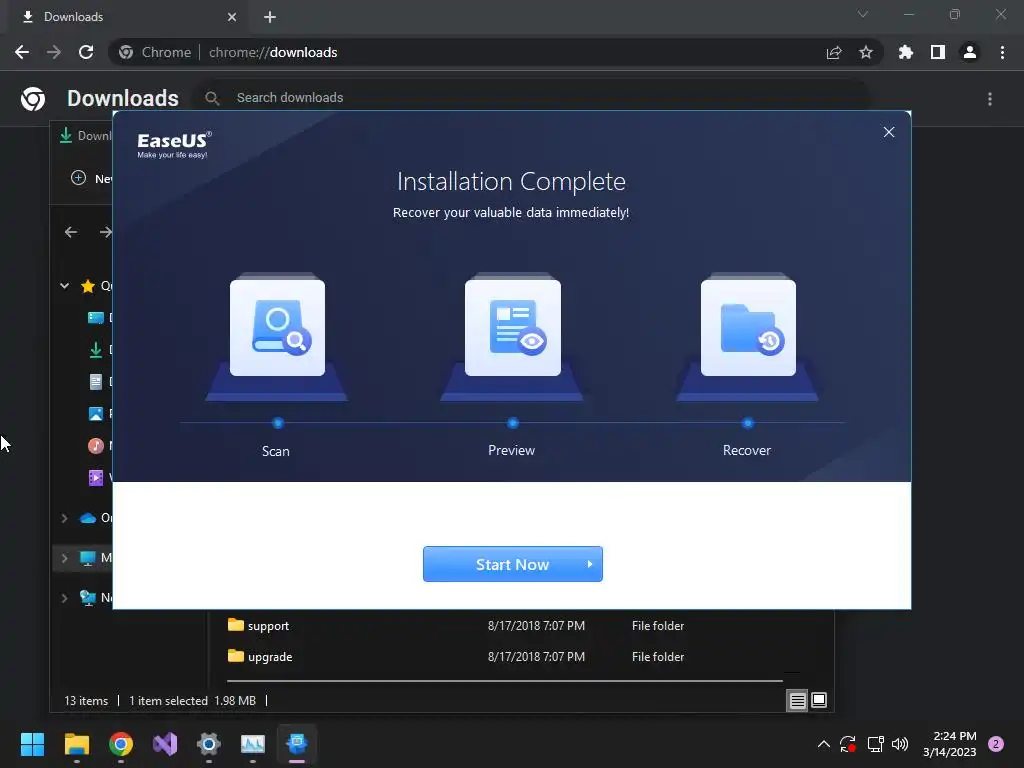The width and height of the screenshot is (1024, 768).
Task: Close the EaseUS installer dialog
Action: pyautogui.click(x=889, y=132)
